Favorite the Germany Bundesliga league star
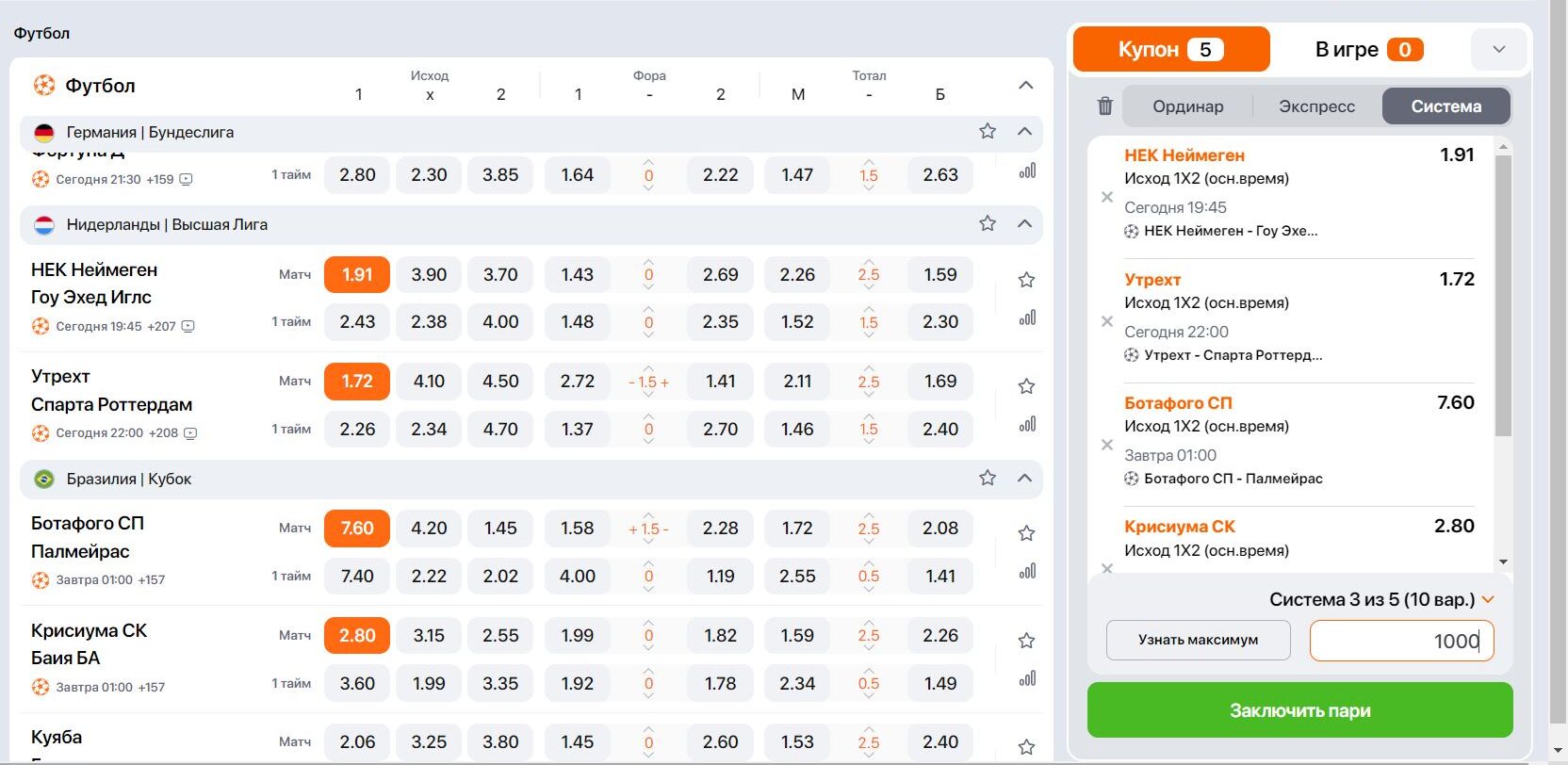Image resolution: width=1568 pixels, height=765 pixels. (x=988, y=131)
